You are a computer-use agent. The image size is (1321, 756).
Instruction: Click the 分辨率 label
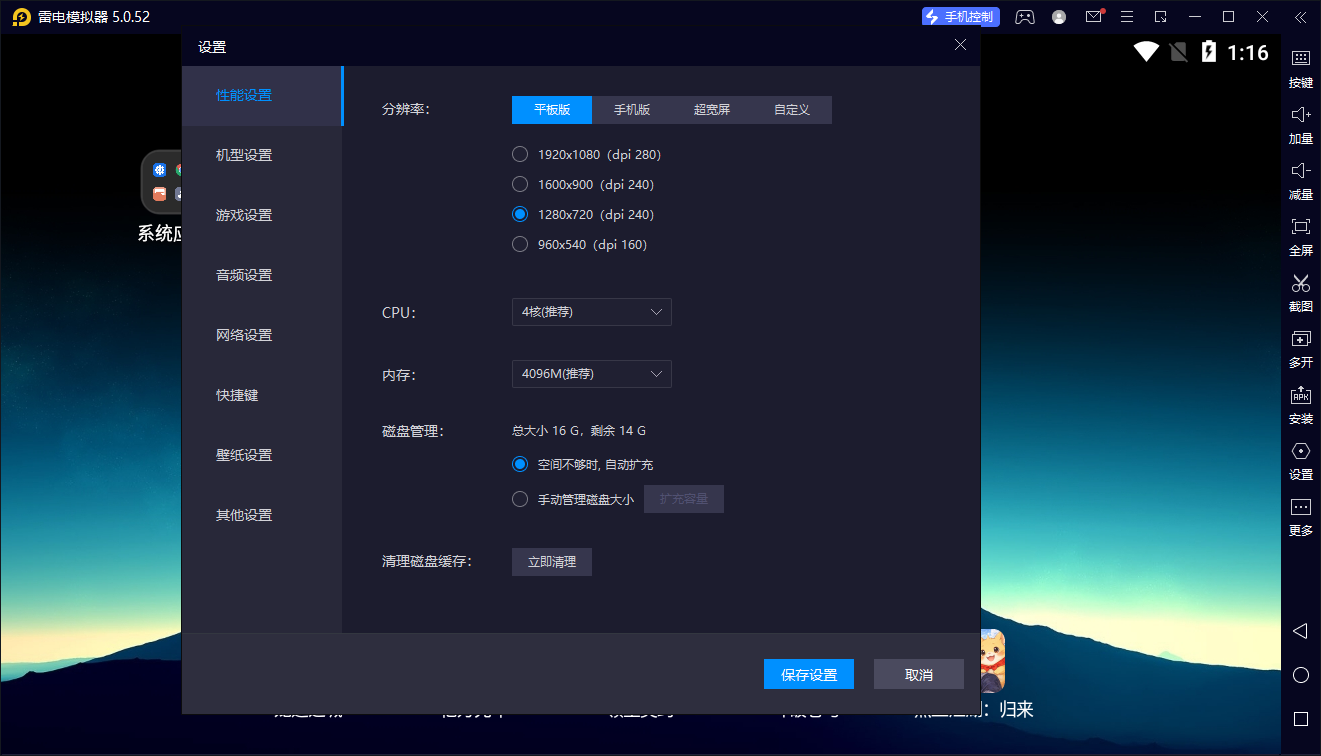pyautogui.click(x=406, y=109)
